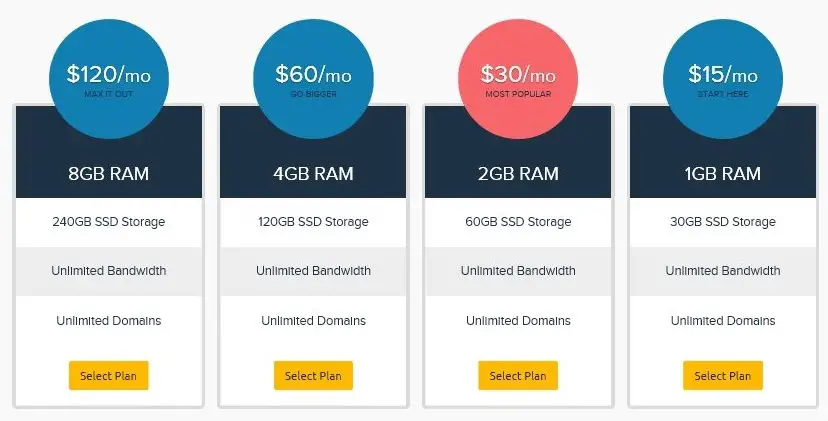828x421 pixels.
Task: Click the red $30/mo Most Popular circle
Action: [x=518, y=79]
